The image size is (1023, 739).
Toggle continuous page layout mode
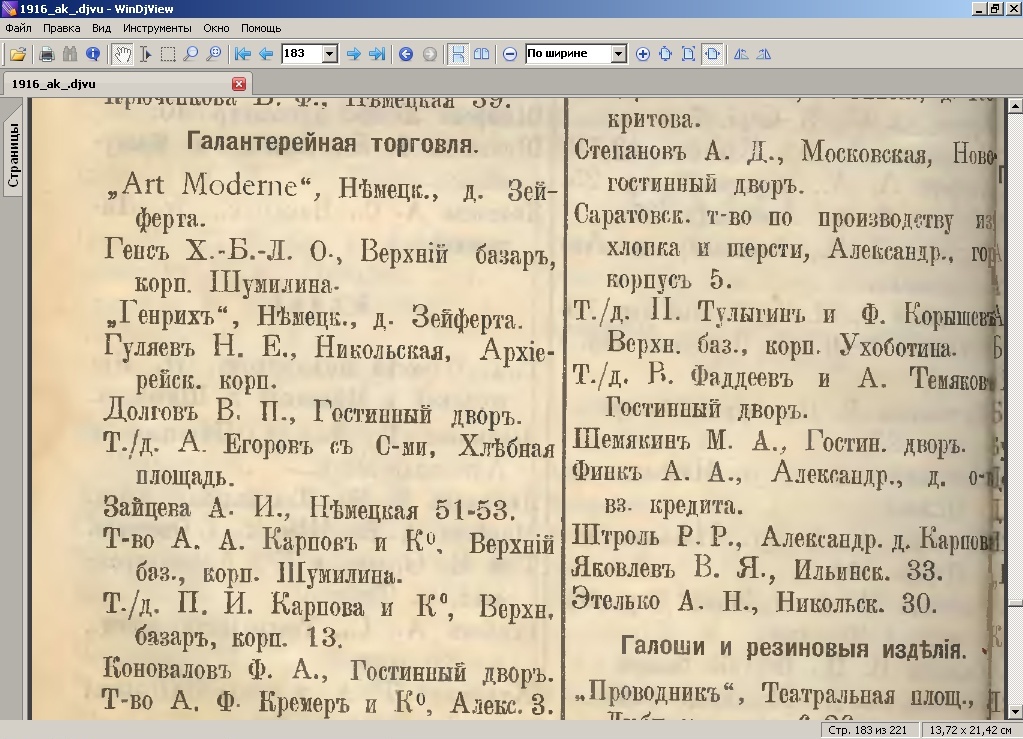(x=457, y=54)
